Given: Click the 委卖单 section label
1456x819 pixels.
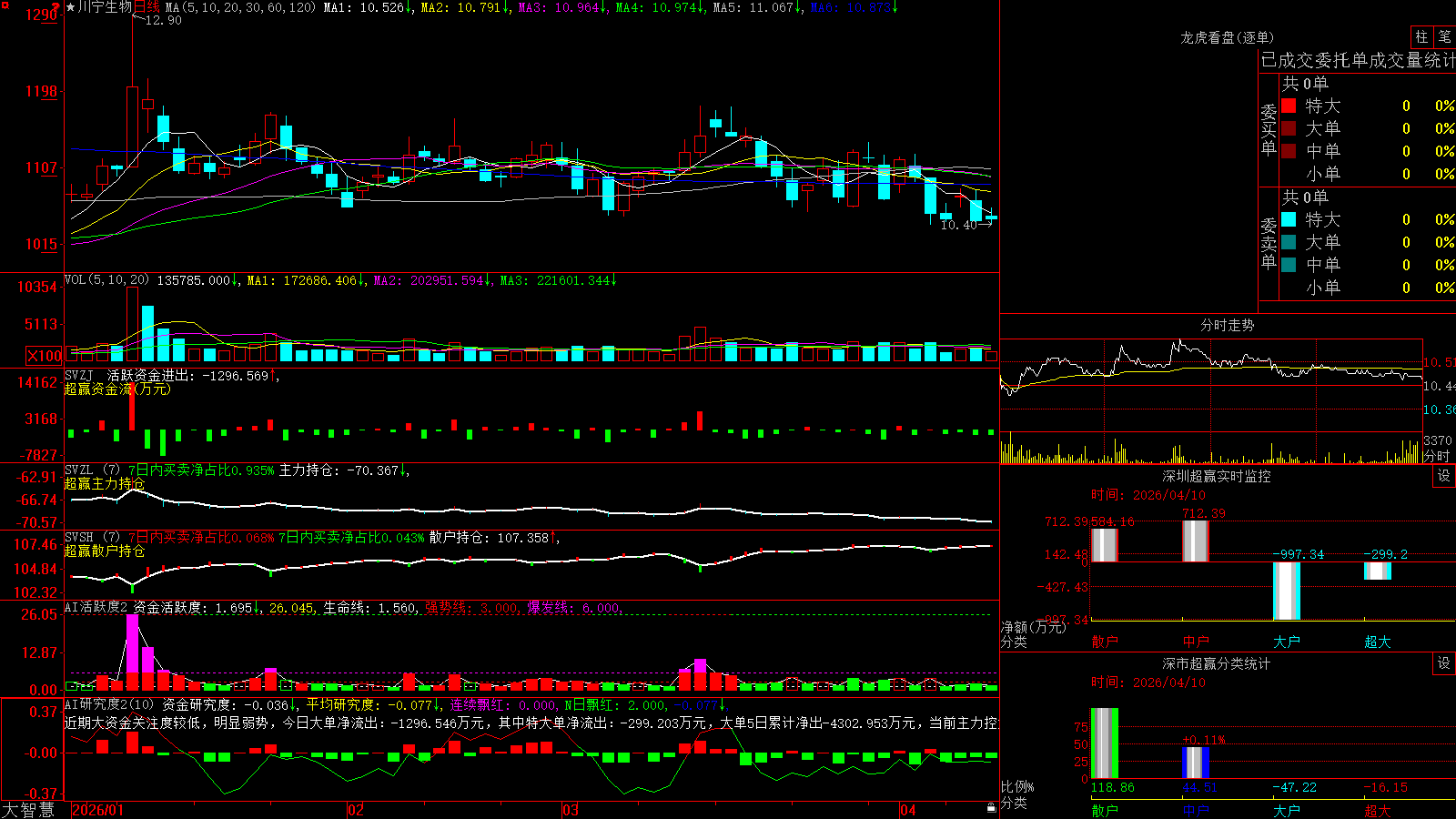Looking at the screenshot, I should (1269, 243).
